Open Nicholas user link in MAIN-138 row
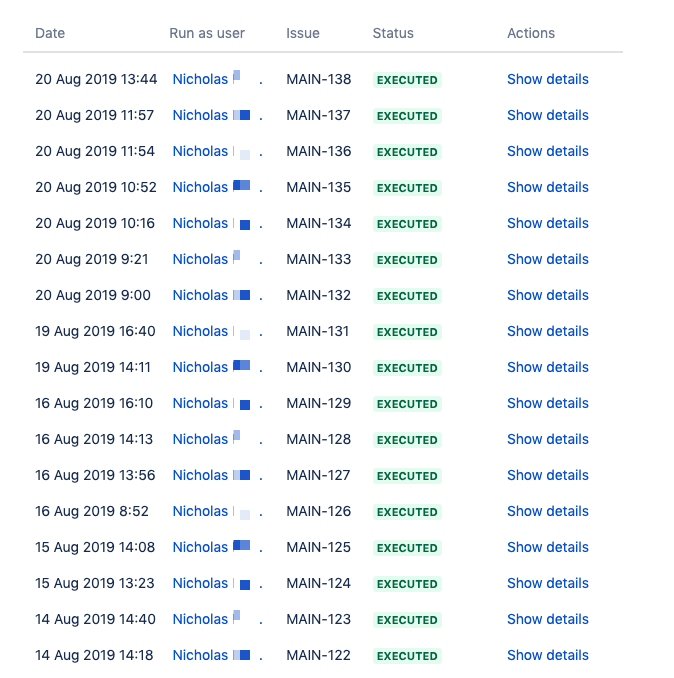 click(x=217, y=79)
